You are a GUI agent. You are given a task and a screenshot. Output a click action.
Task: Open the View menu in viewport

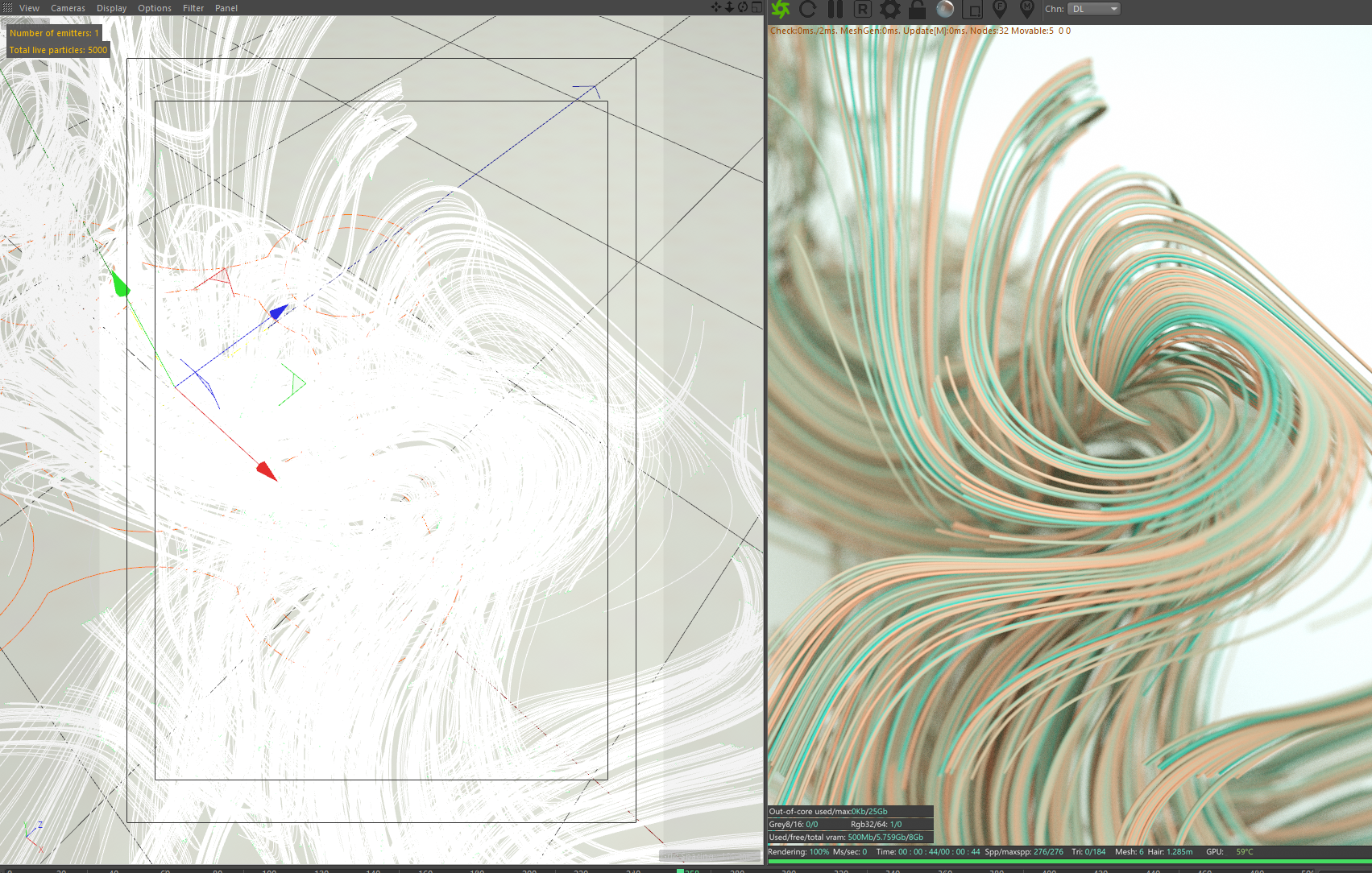[29, 8]
